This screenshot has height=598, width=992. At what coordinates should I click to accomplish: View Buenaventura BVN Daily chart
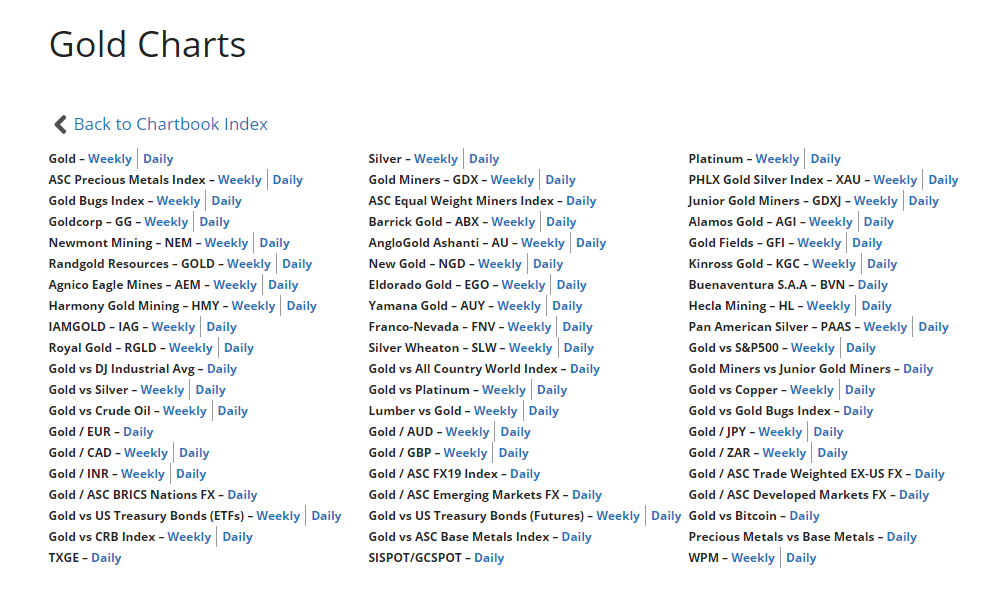pos(873,284)
